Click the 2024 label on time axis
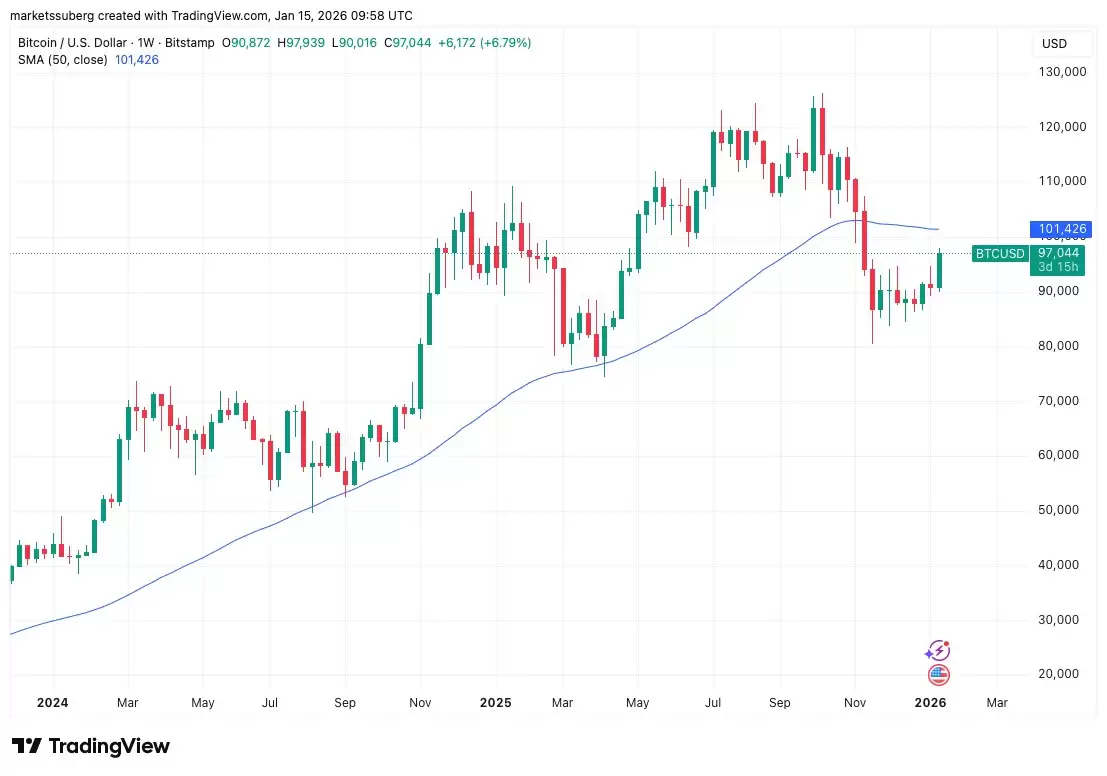Viewport: 1107px width, 776px height. [52, 703]
